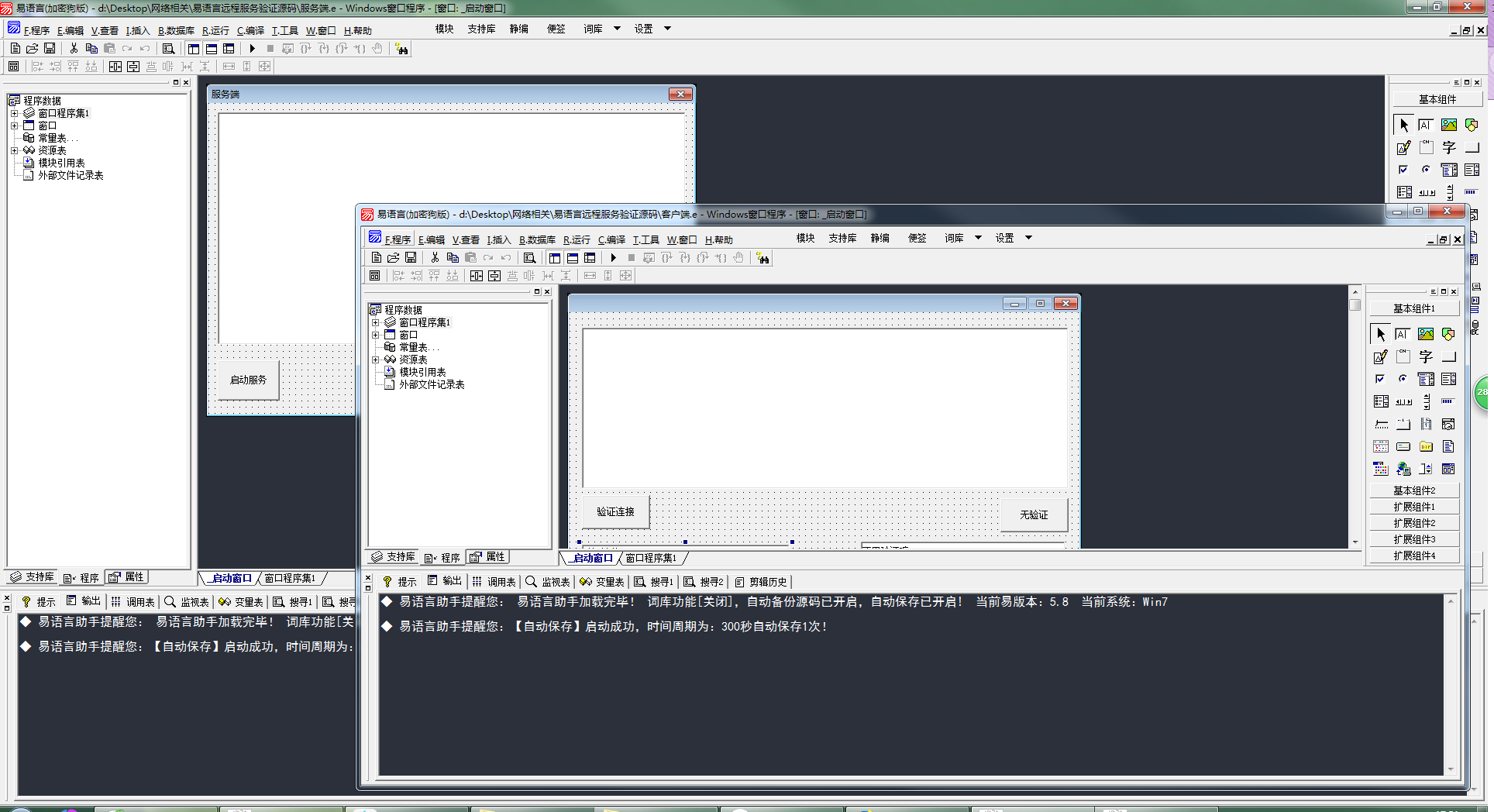Open the 设置 dropdown arrow in the server window

(x=667, y=29)
